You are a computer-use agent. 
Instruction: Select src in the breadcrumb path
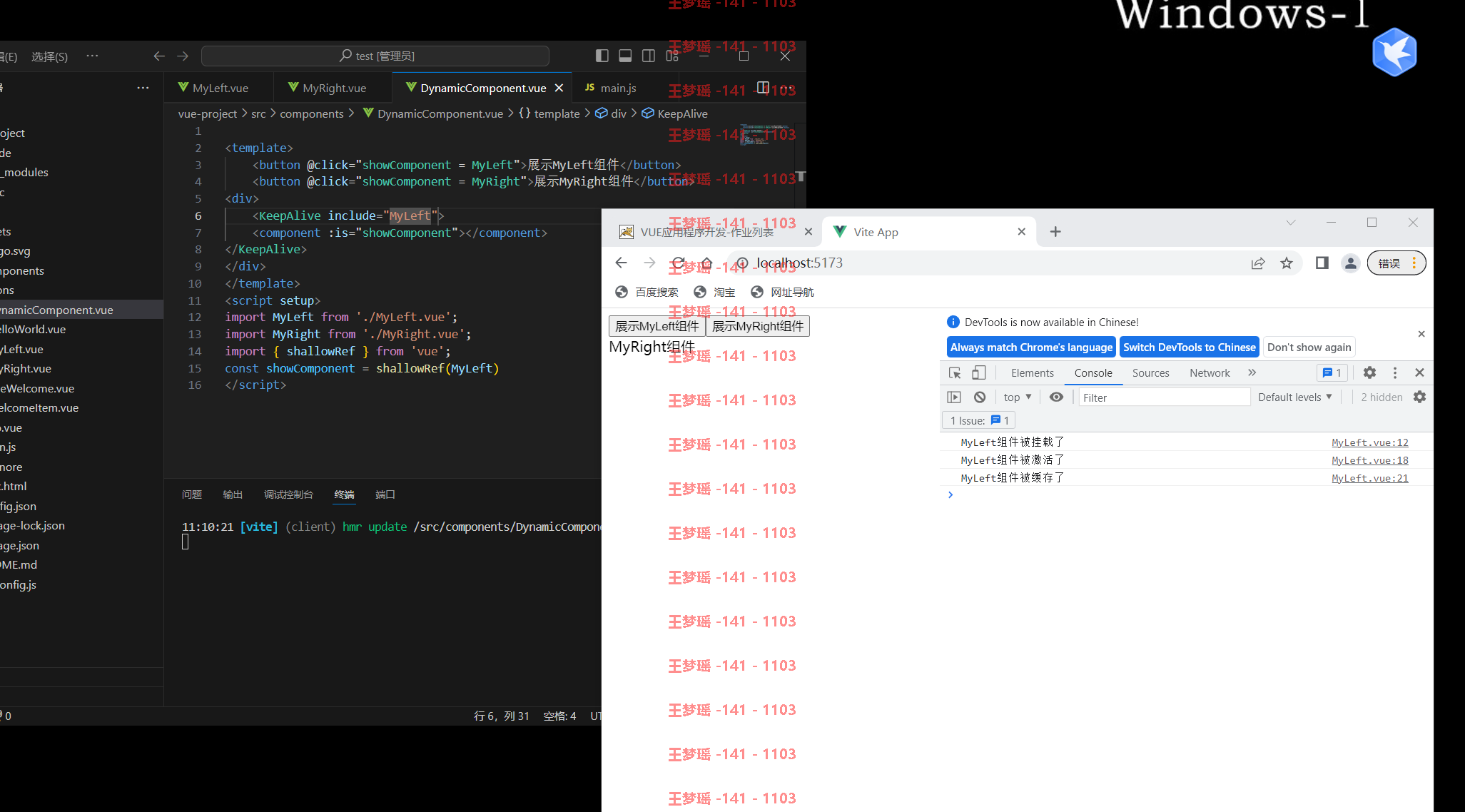[258, 113]
